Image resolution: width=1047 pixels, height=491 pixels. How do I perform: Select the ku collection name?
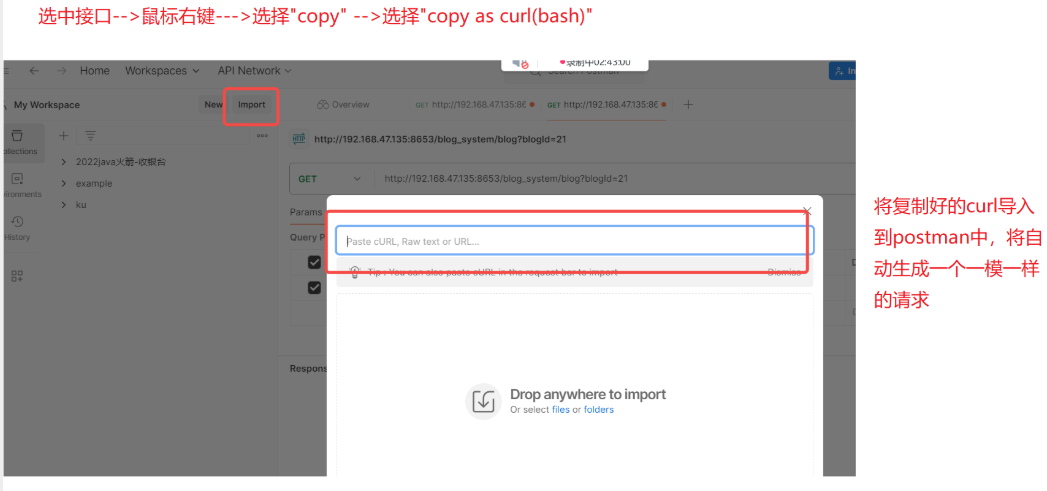(x=81, y=204)
